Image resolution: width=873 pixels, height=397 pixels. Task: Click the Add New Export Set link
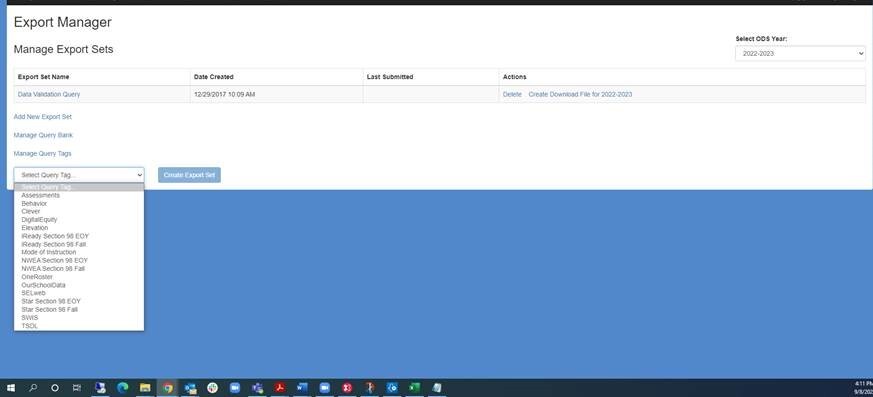click(43, 117)
